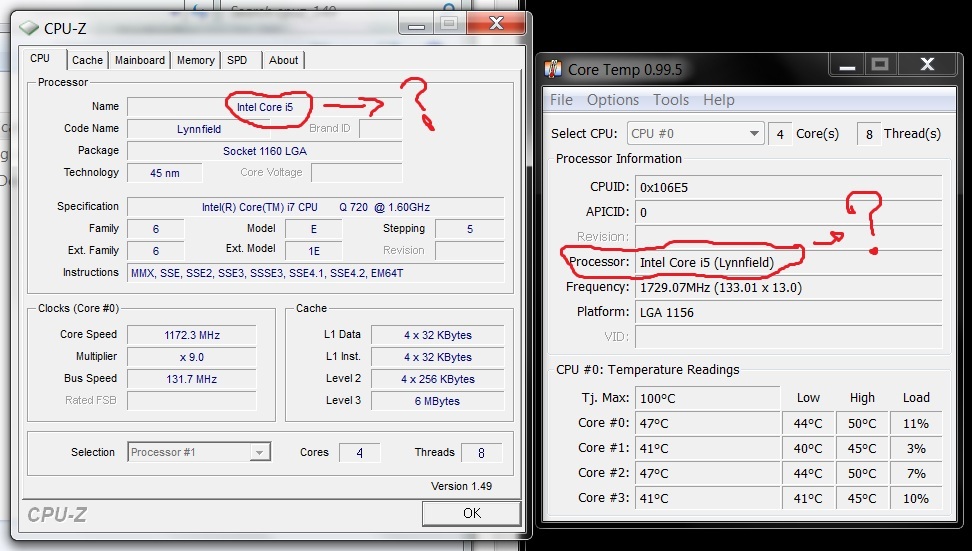Open the Options menu in Core Temp

[612, 100]
